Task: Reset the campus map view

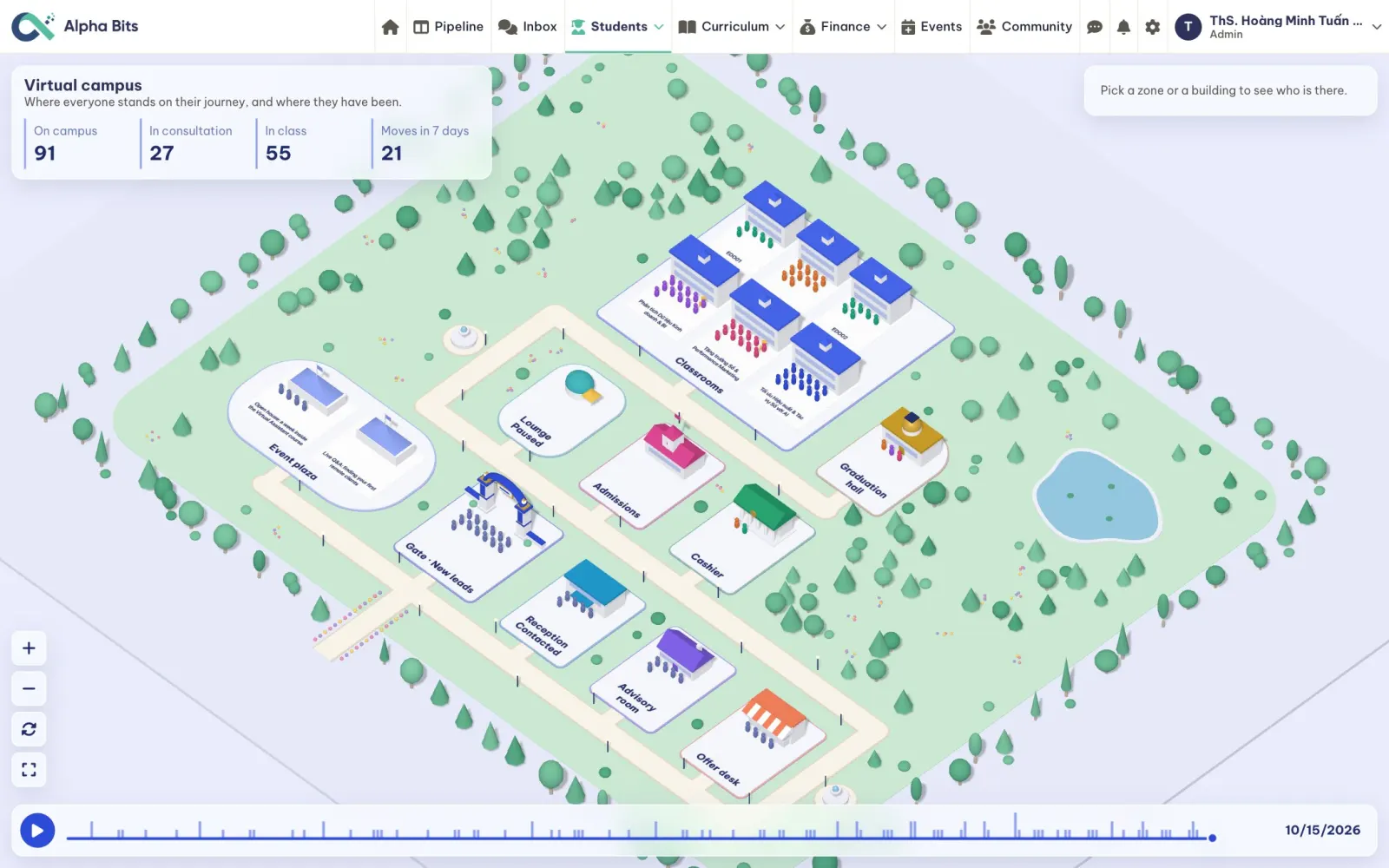Action: [x=29, y=729]
